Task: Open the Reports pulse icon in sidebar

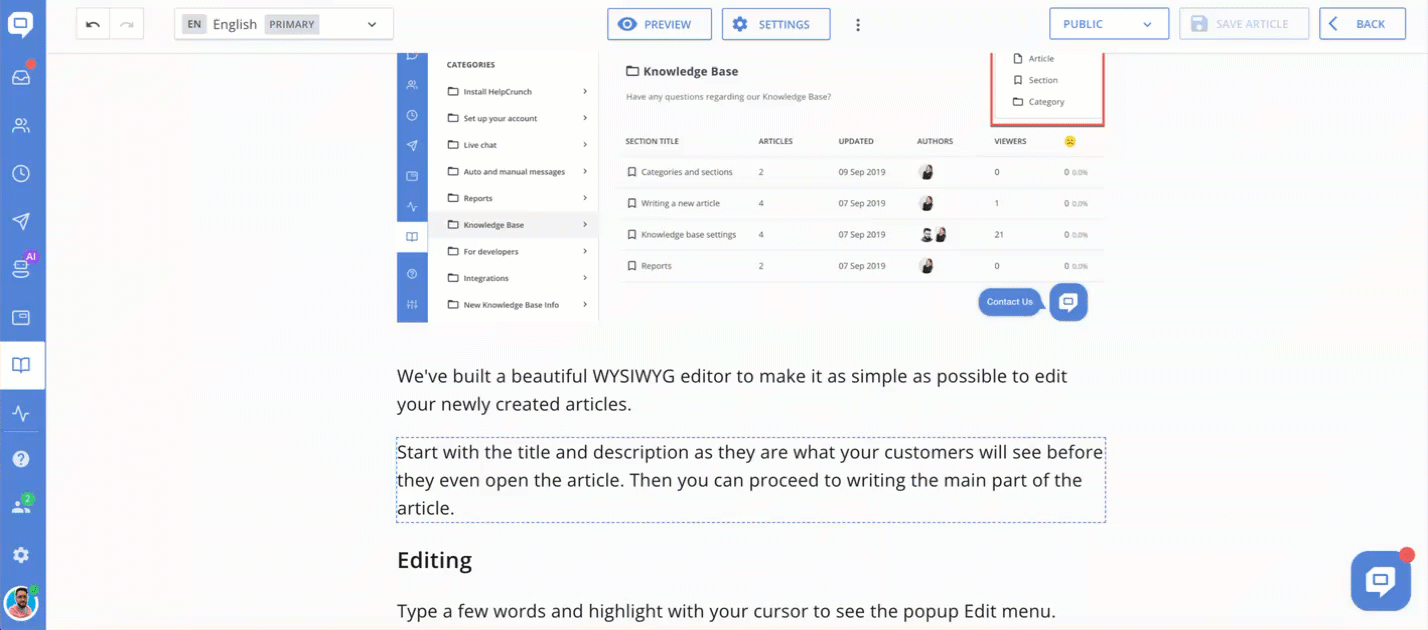Action: 21,413
